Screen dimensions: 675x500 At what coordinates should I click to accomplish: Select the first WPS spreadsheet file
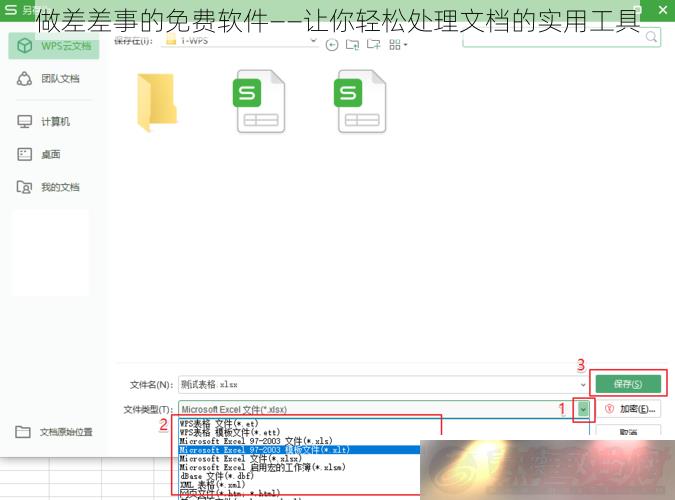(259, 102)
